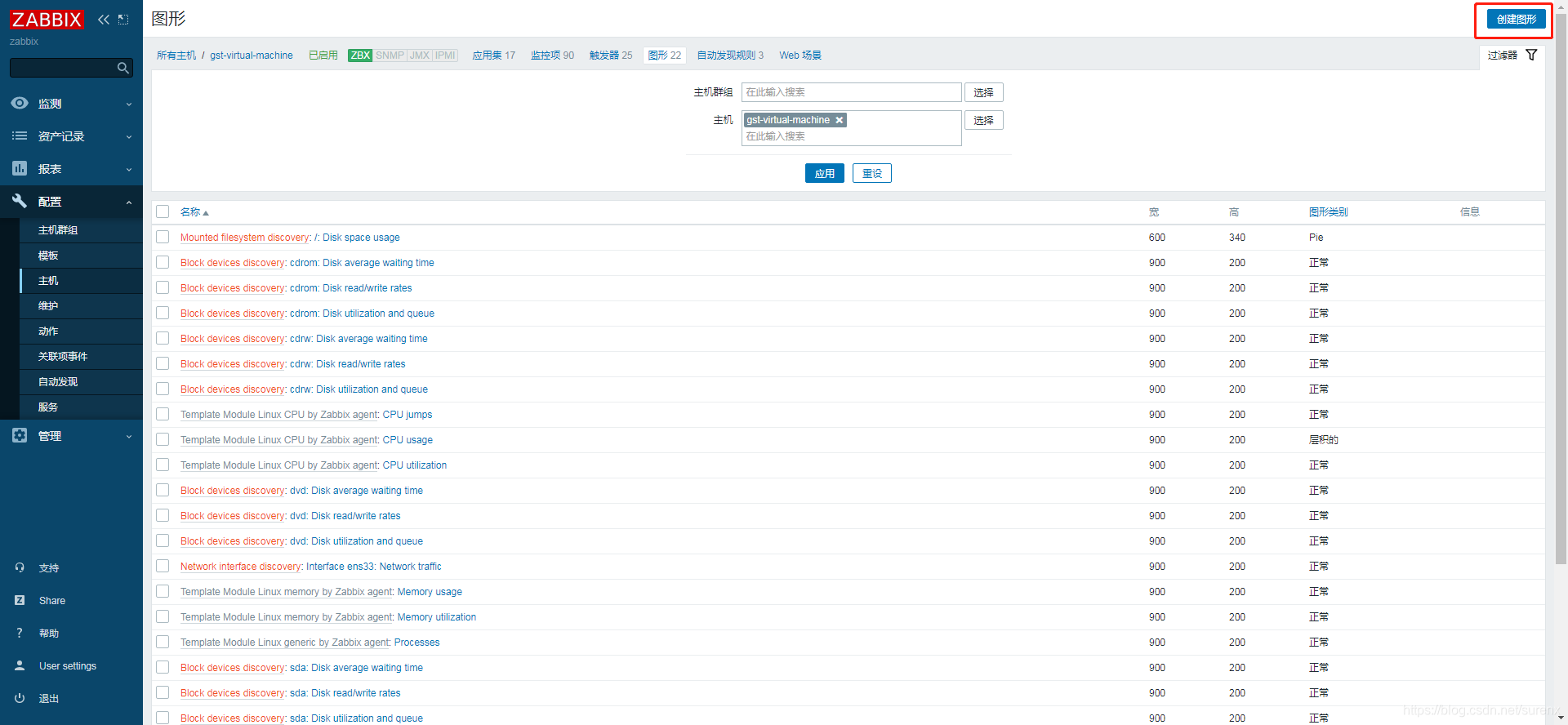Image resolution: width=1568 pixels, height=725 pixels.
Task: Click the administration gear icon
Action: pyautogui.click(x=20, y=435)
